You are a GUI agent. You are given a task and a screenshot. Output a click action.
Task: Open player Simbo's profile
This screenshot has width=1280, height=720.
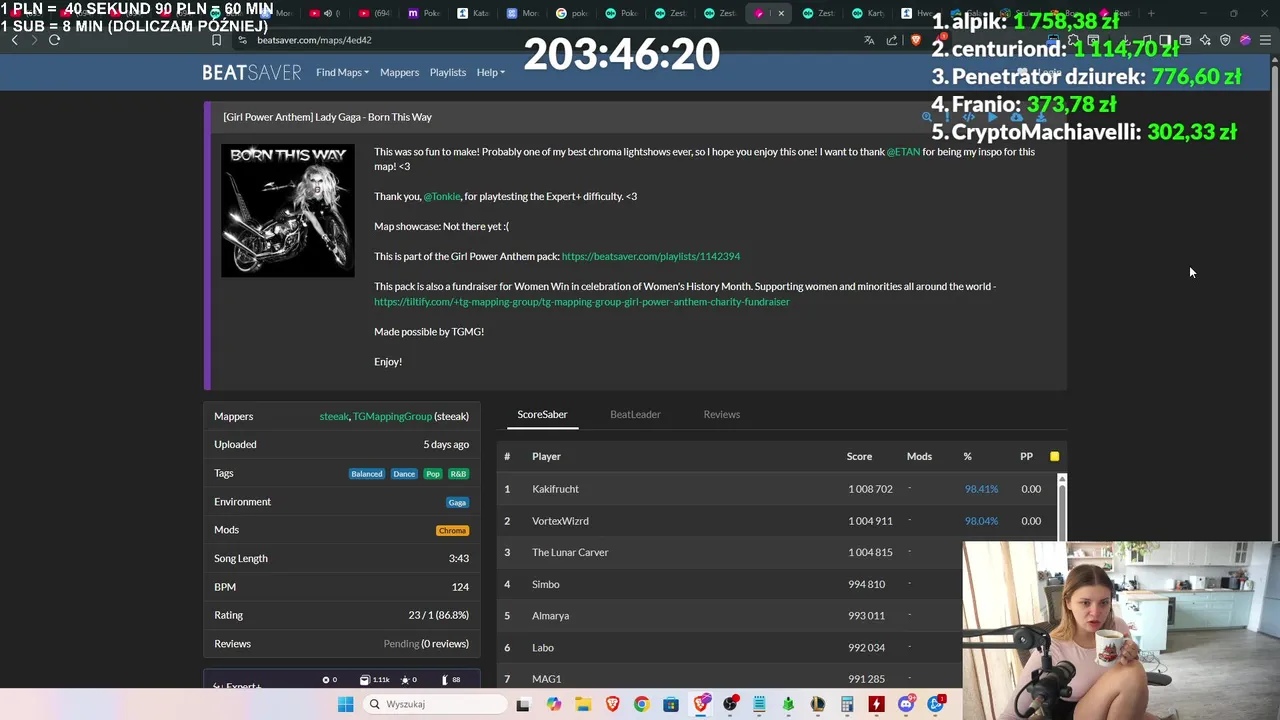tap(546, 584)
